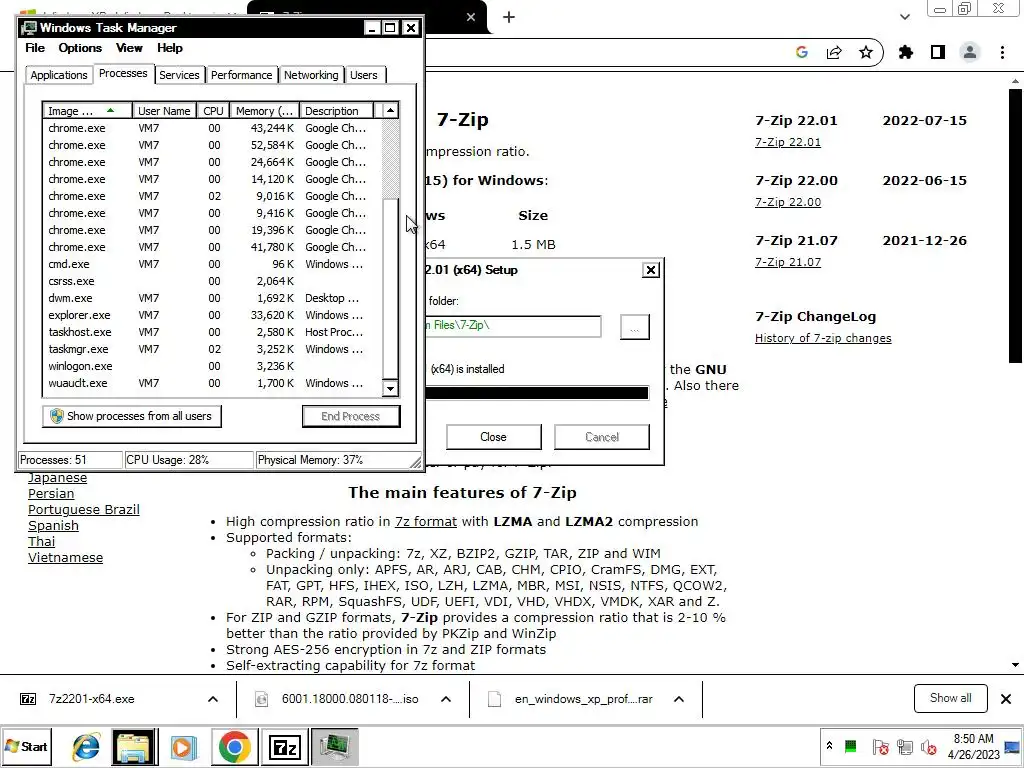Open the View menu in Task Manager

tap(129, 48)
